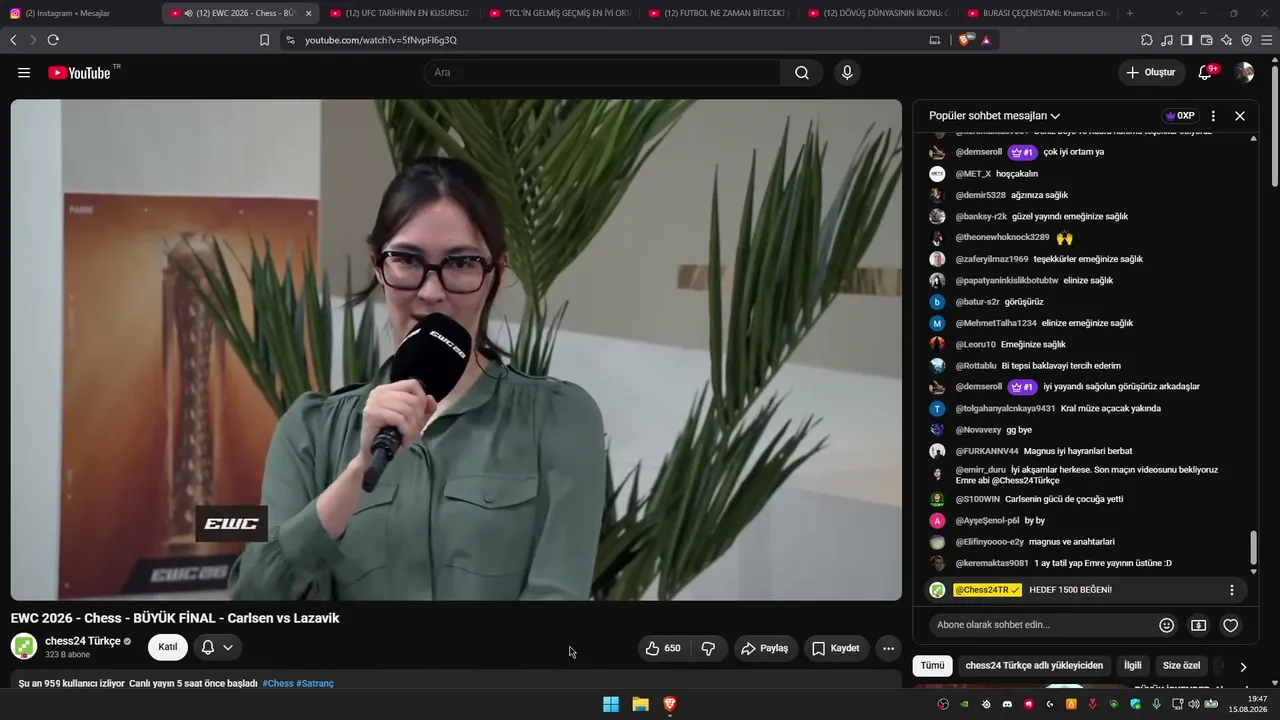Viewport: 1280px width, 720px height.
Task: Mute the EWC 2026 tab audio
Action: click(x=188, y=13)
